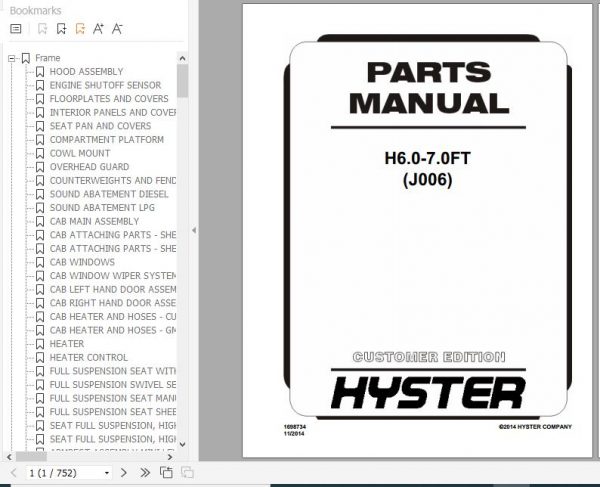The height and width of the screenshot is (487, 600).
Task: Open CAB MAIN ASSEMBLY bookmark
Action: click(95, 221)
